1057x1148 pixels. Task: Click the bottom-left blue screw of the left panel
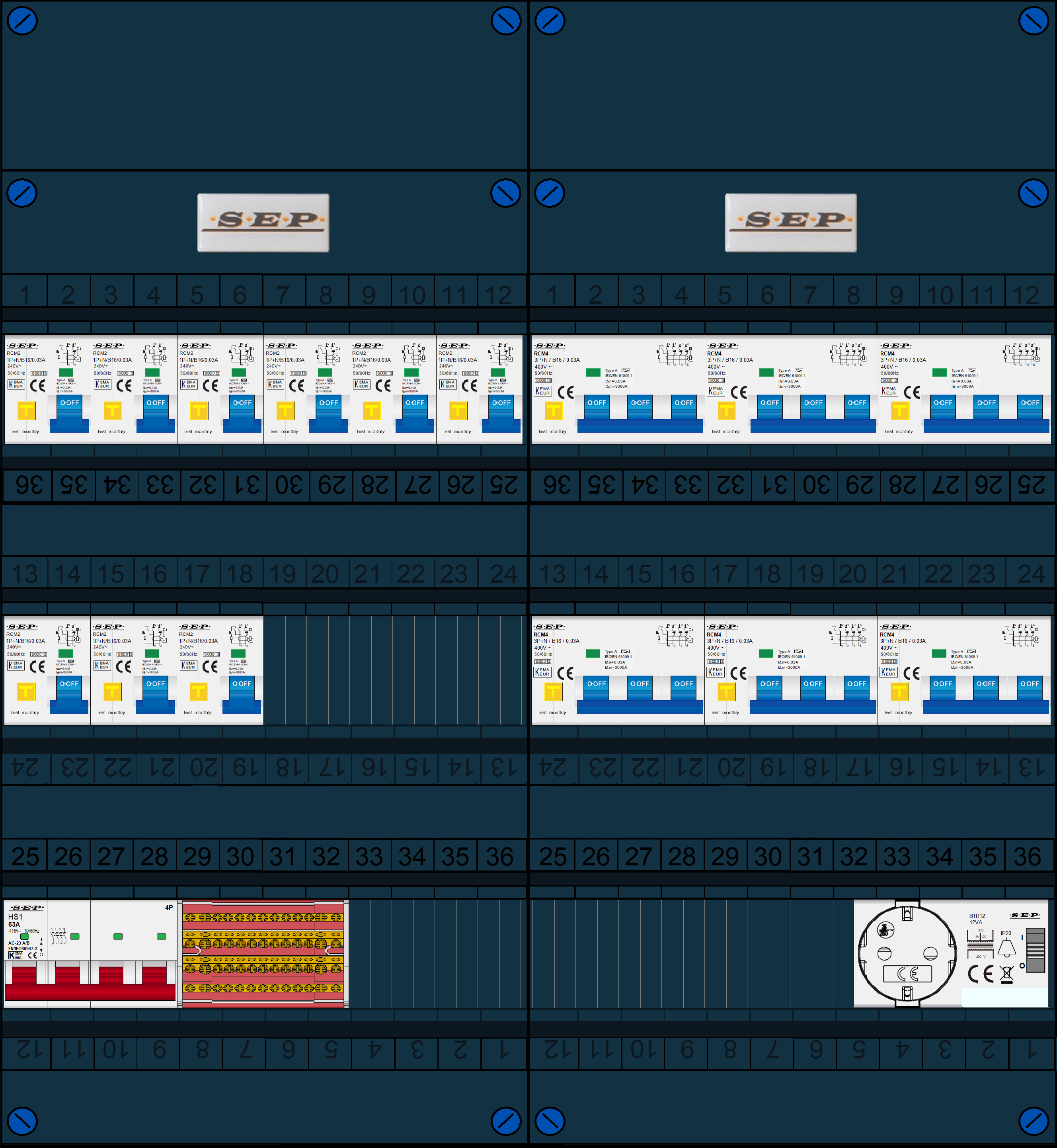pyautogui.click(x=22, y=1121)
